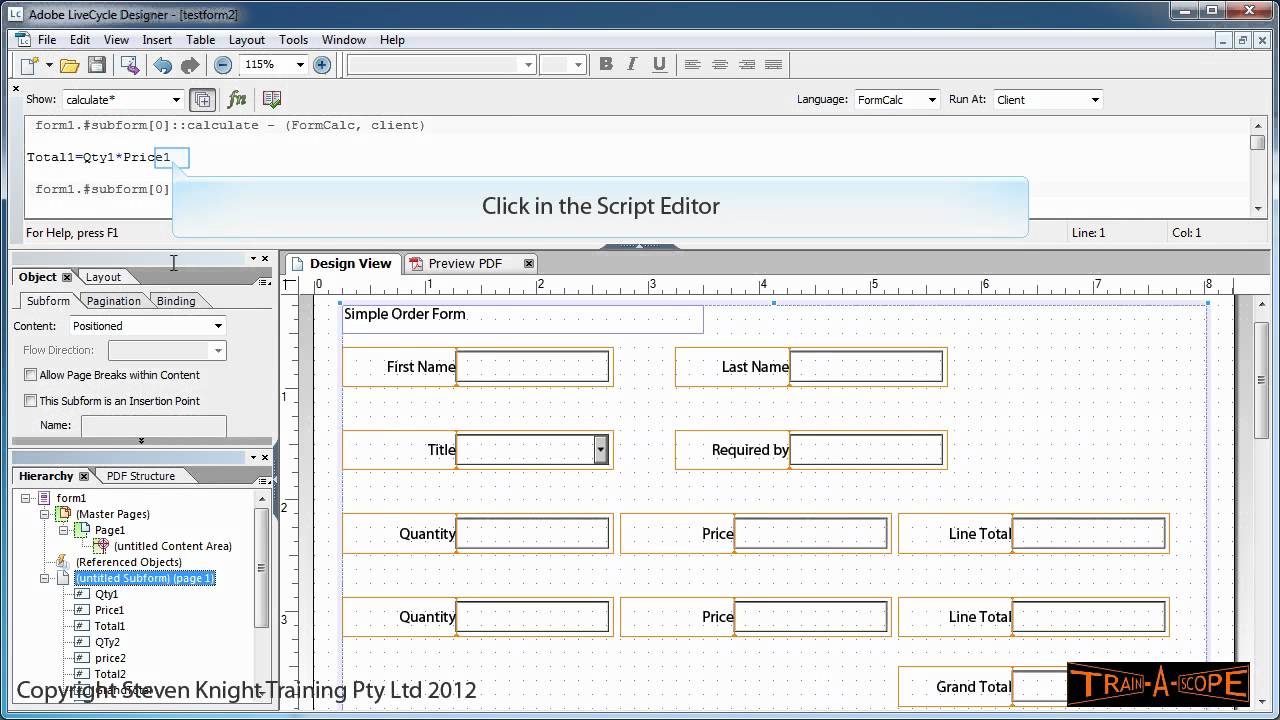Open the Title dropdown field on form

click(x=600, y=450)
